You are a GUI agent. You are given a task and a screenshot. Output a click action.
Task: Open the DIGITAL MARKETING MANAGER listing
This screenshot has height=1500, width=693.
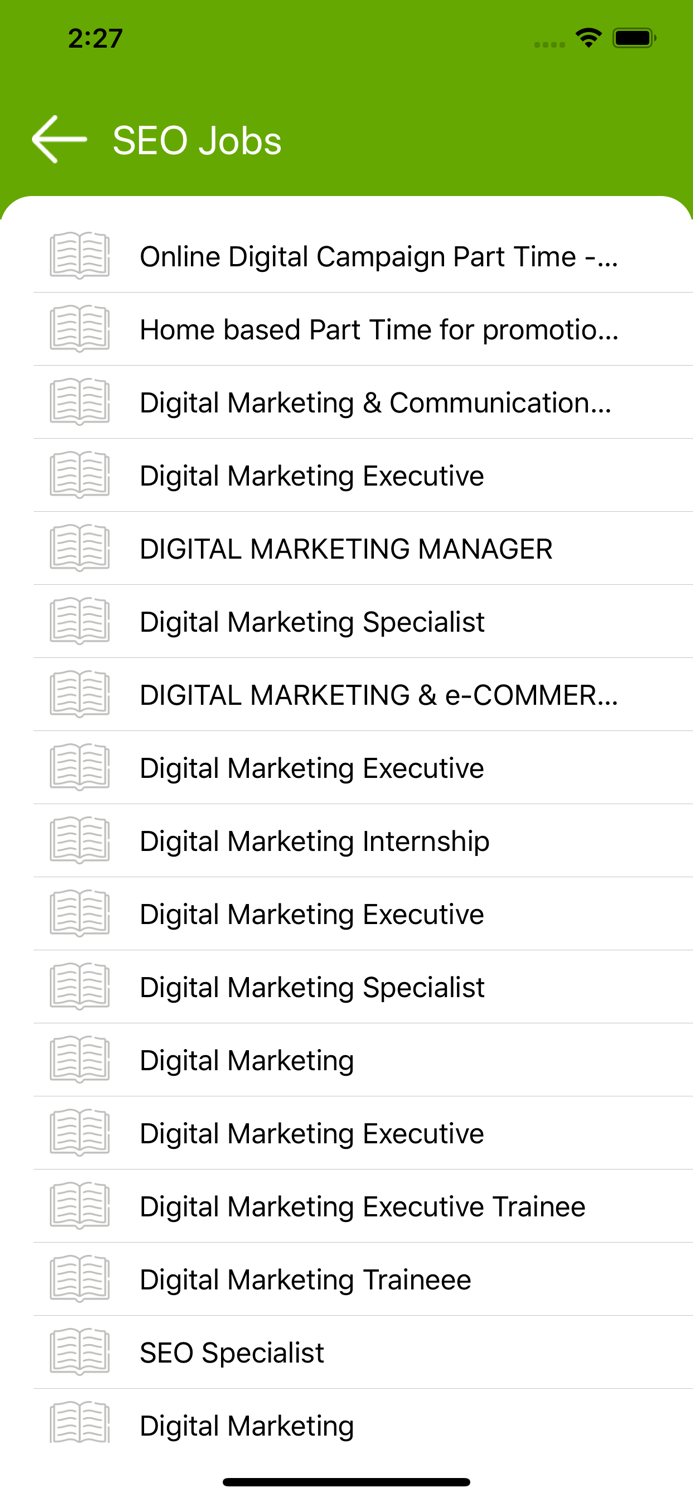346,549
